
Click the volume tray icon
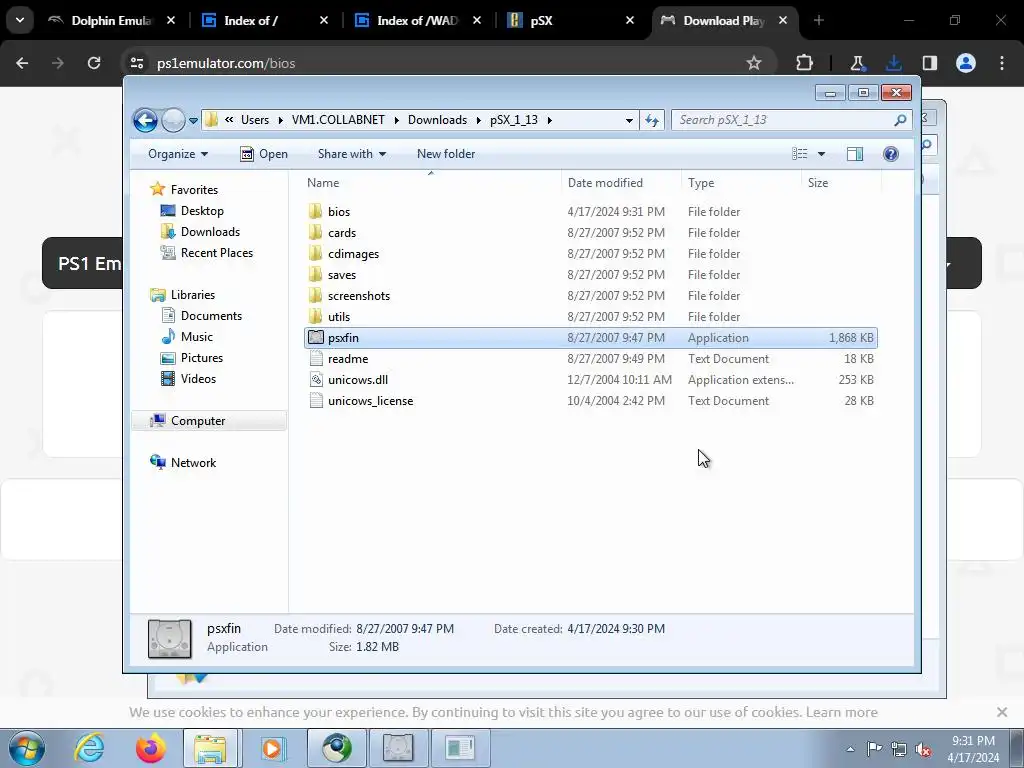click(x=923, y=749)
